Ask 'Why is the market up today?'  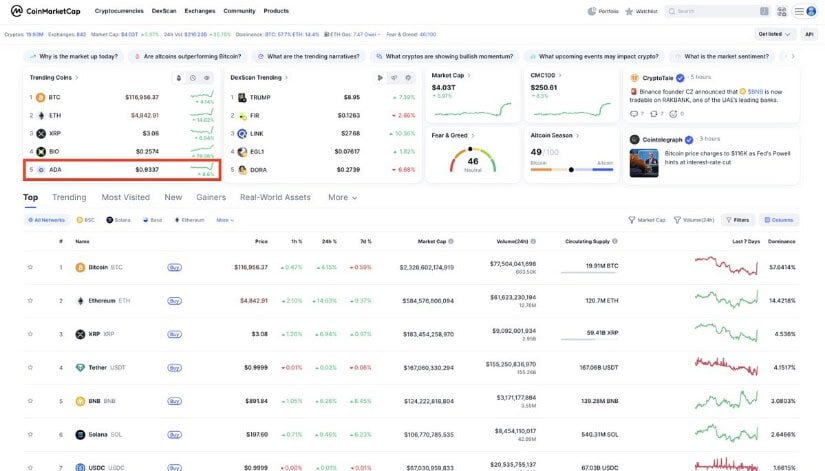(x=74, y=56)
